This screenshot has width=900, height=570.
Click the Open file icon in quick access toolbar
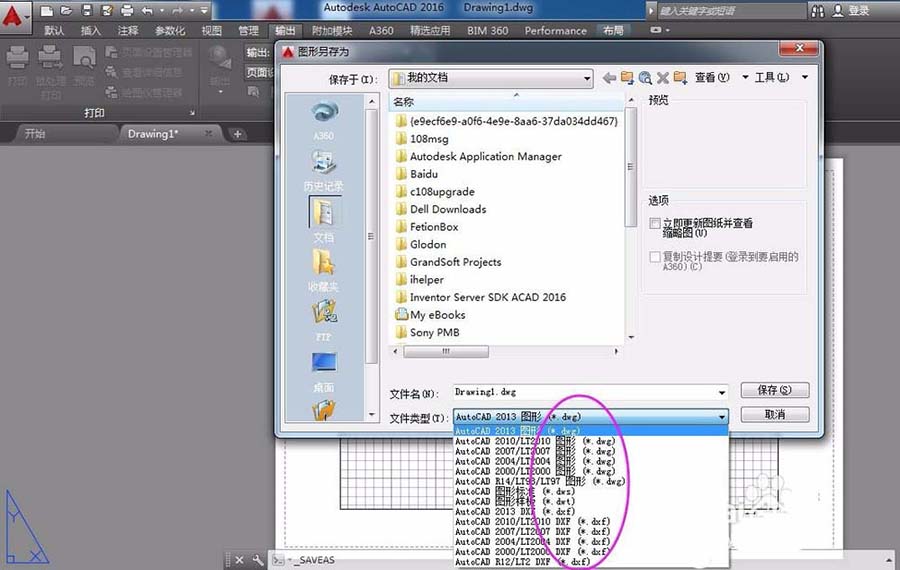(x=67, y=10)
